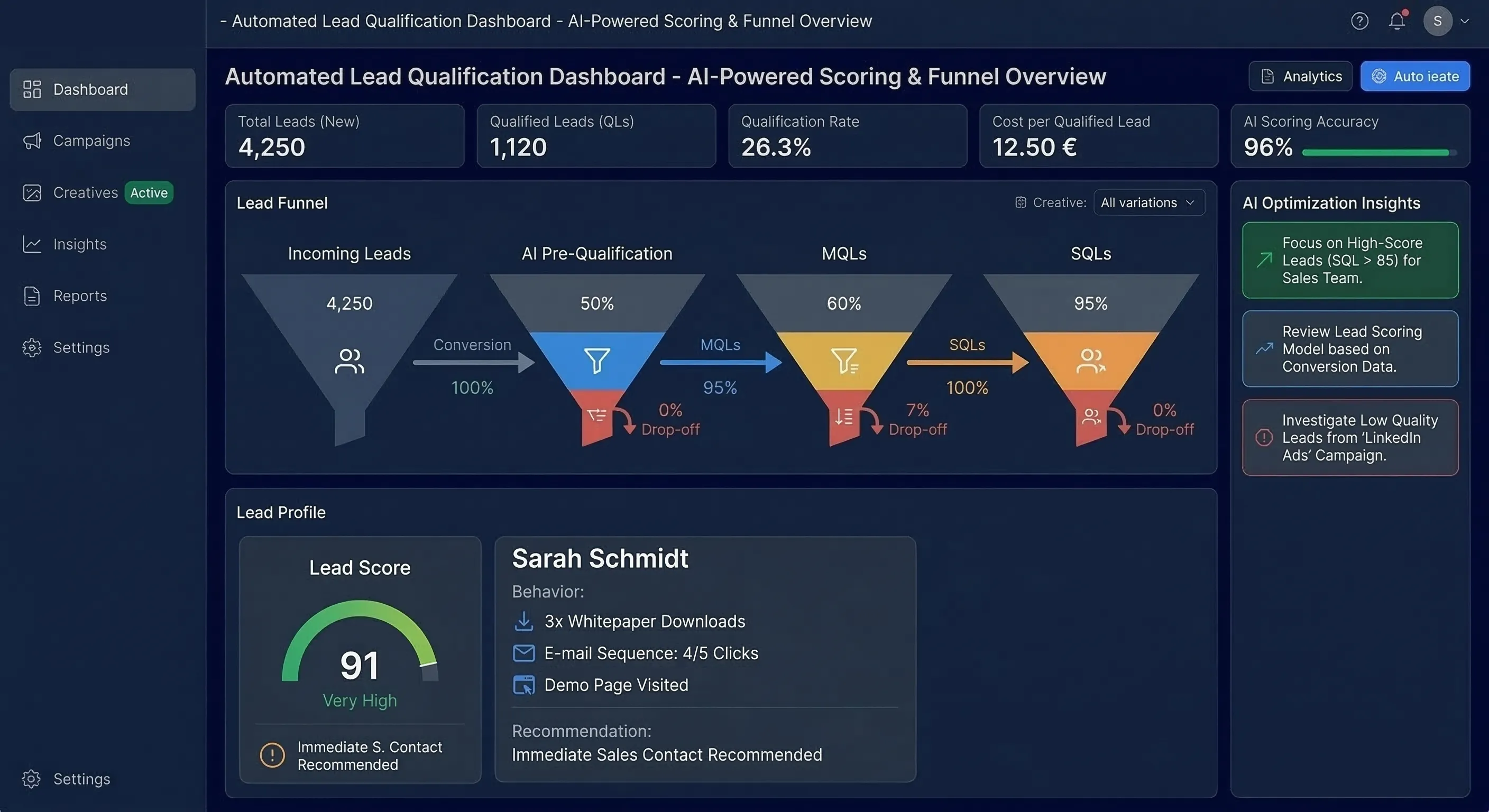Viewport: 1489px width, 812px height.
Task: Click the help question mark icon
Action: click(1359, 21)
